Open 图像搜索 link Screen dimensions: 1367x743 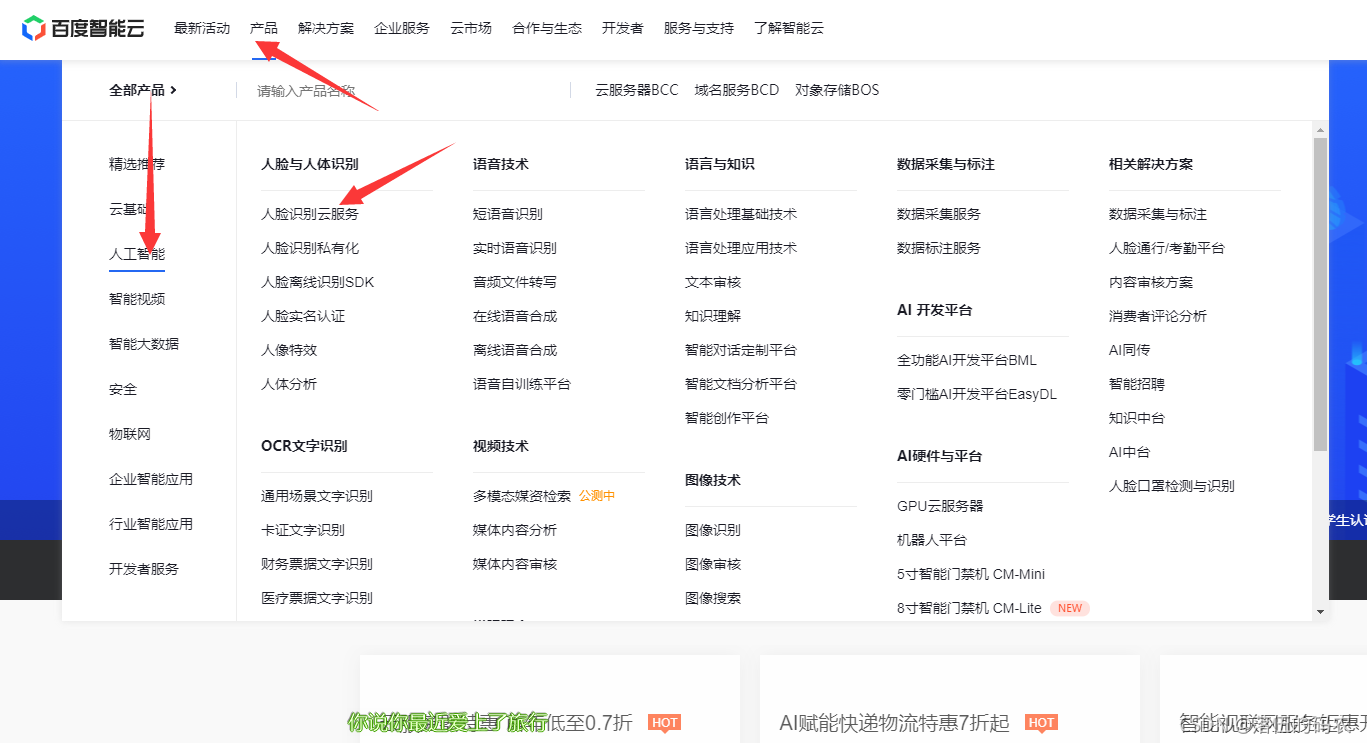coord(713,598)
